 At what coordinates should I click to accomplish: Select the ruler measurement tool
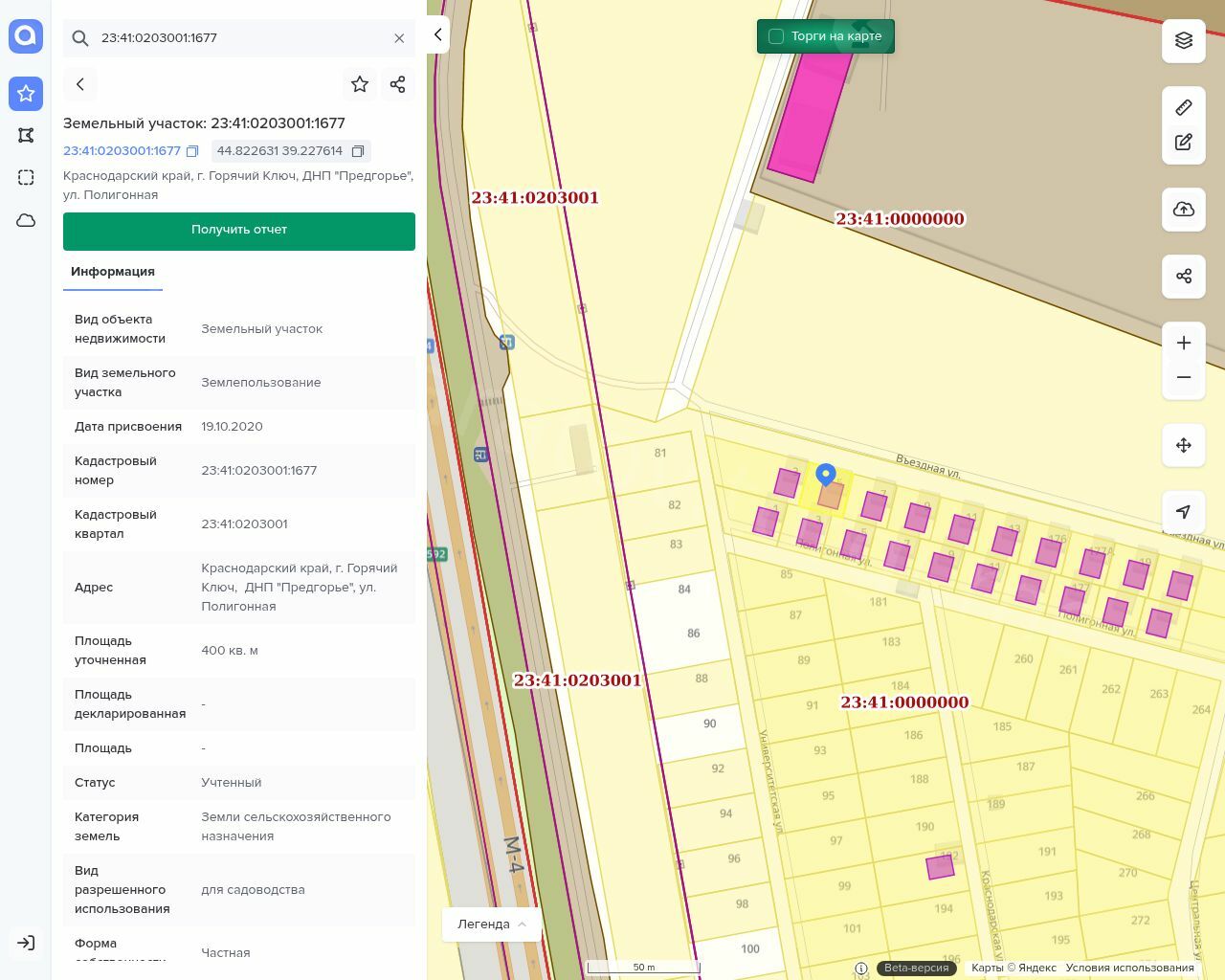pos(1184,107)
